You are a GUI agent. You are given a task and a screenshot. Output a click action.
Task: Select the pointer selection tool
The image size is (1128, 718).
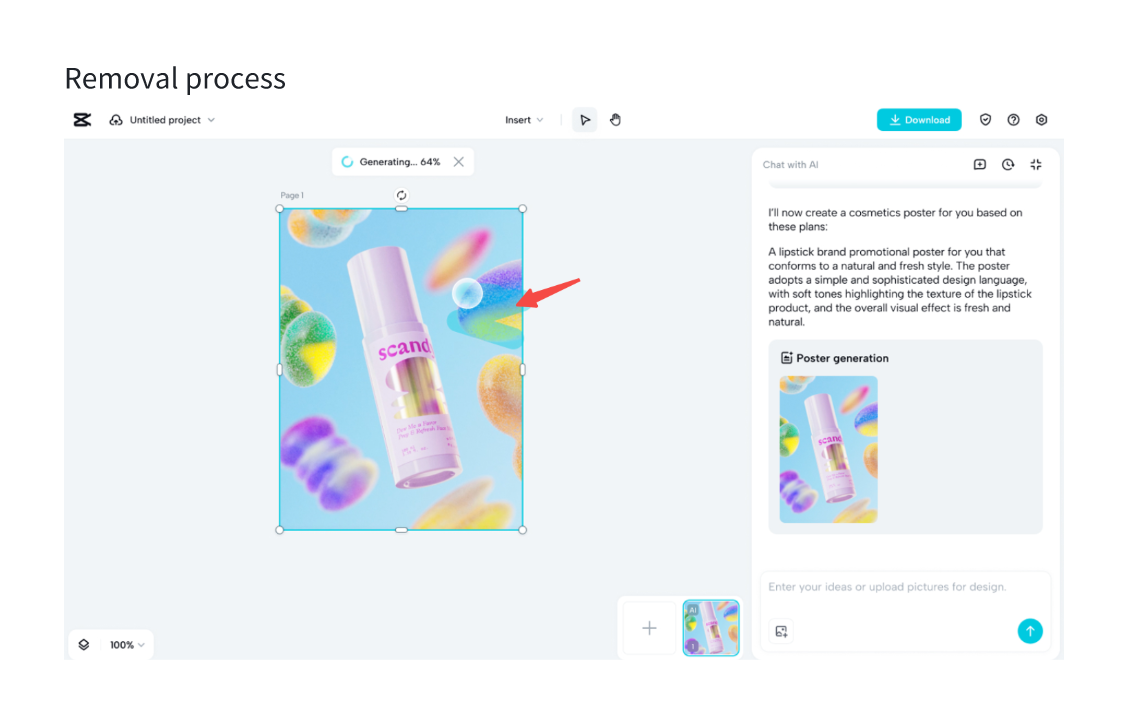pyautogui.click(x=585, y=120)
